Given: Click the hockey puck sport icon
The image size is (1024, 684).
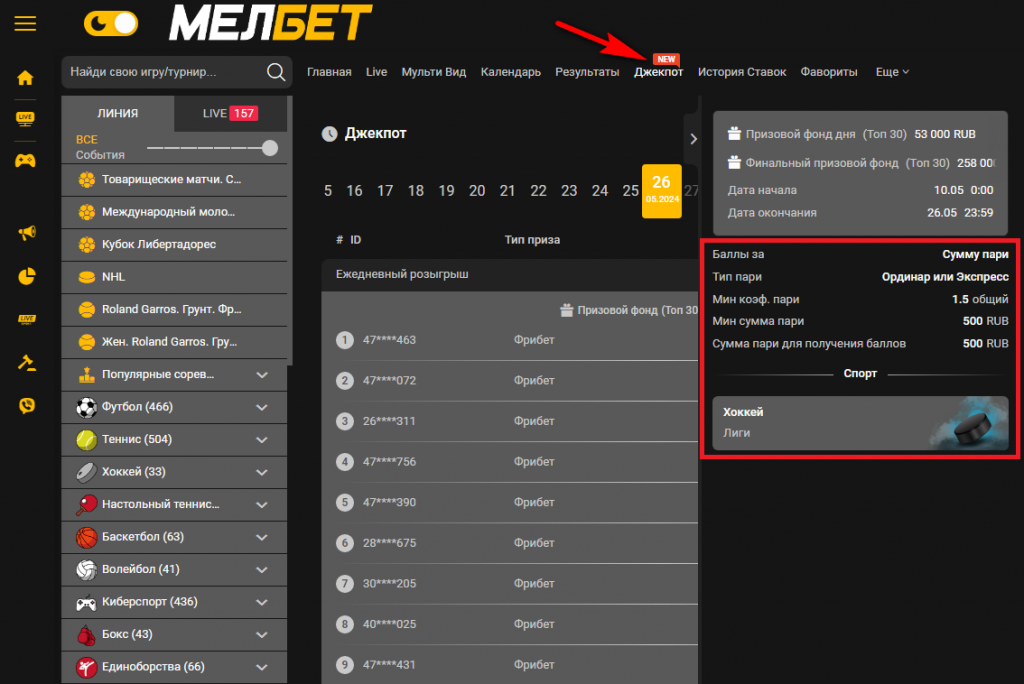Looking at the screenshot, I should pos(86,472).
